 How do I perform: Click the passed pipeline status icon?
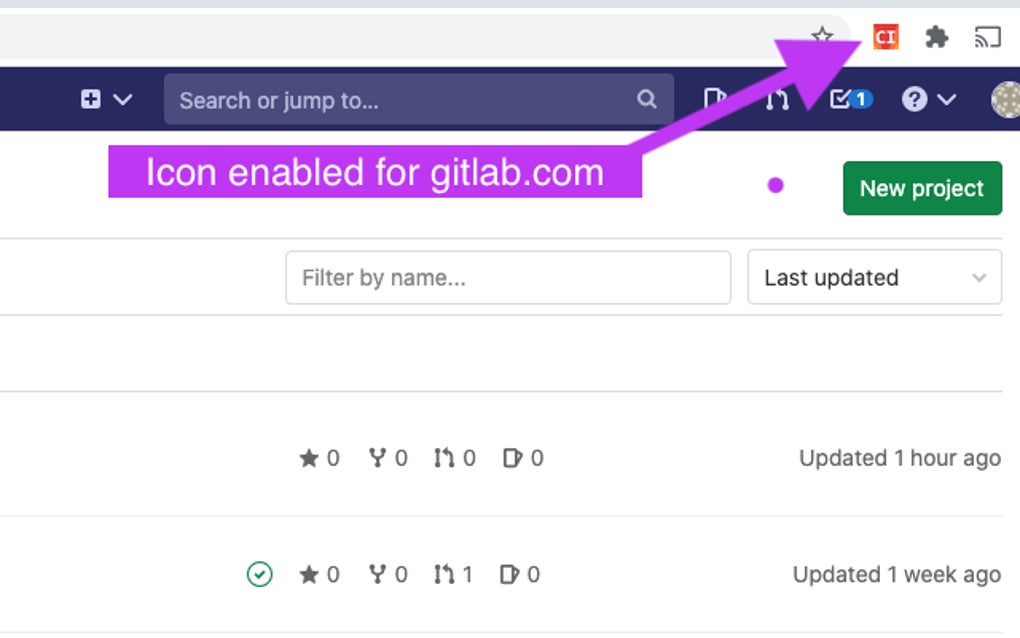click(x=259, y=574)
